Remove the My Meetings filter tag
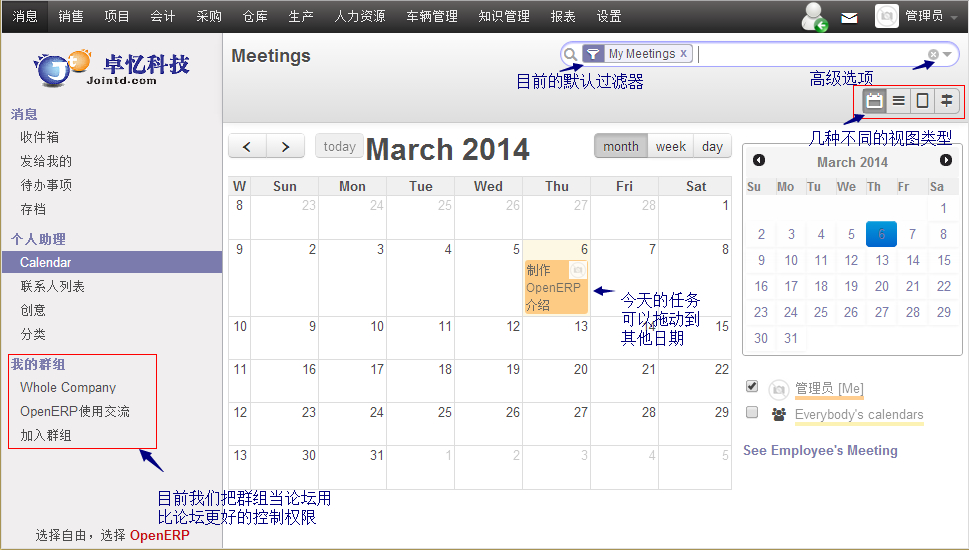 point(684,54)
